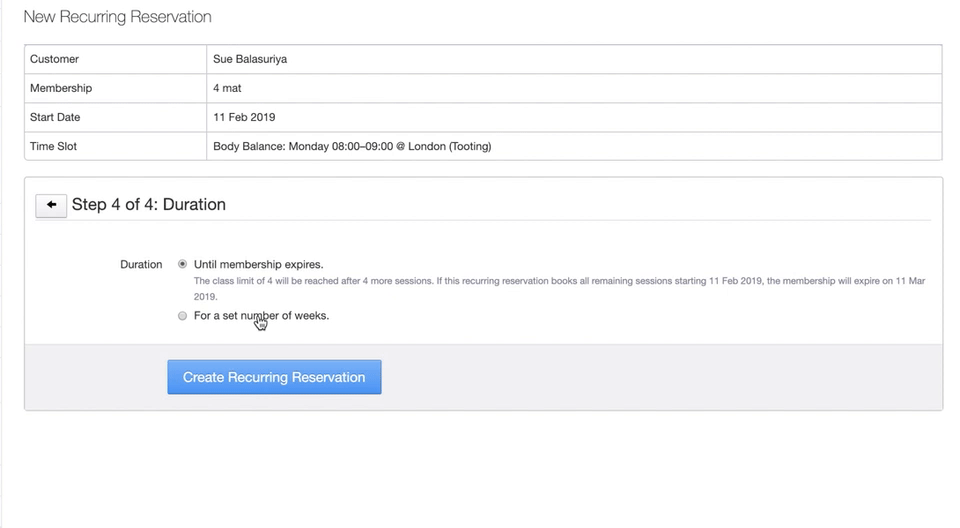Select the 'Until membership expires' radio button
The height and width of the screenshot is (528, 960).
(182, 264)
